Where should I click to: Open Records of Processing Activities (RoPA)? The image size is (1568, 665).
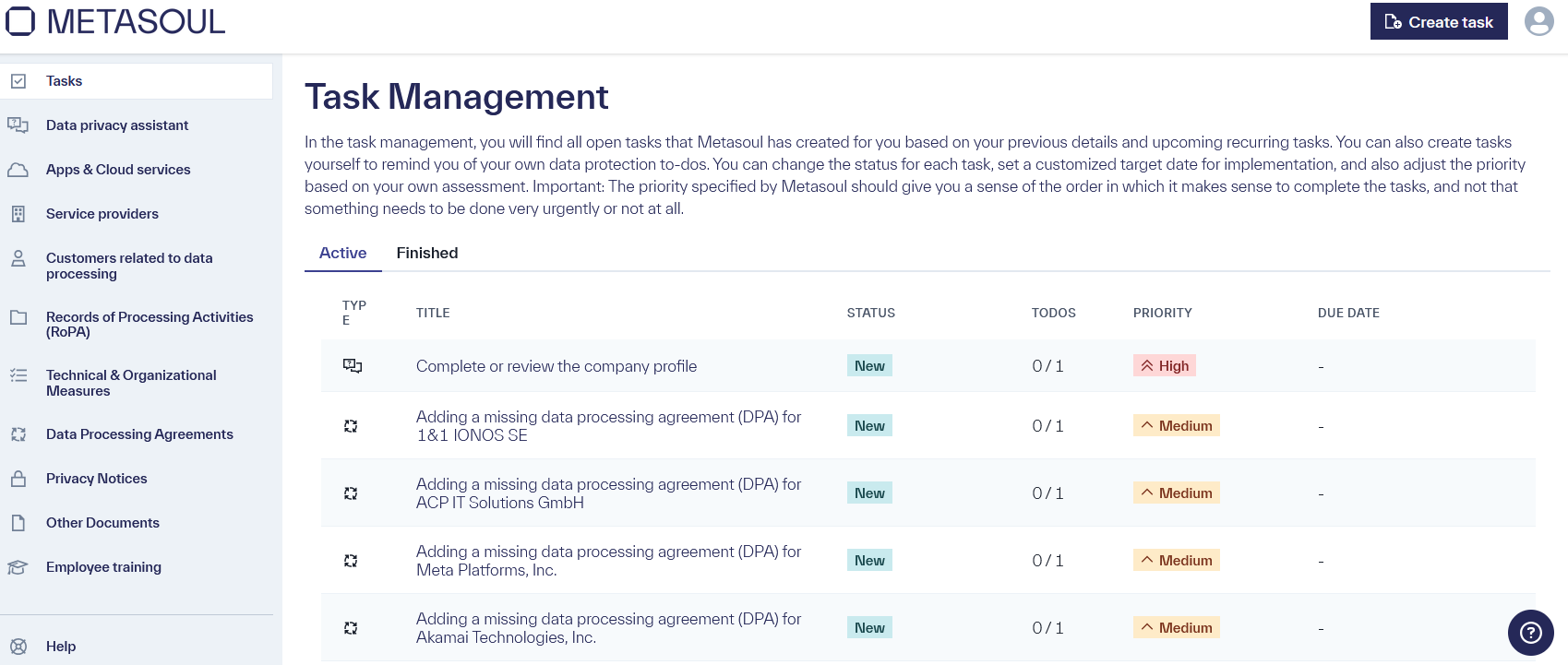[149, 324]
